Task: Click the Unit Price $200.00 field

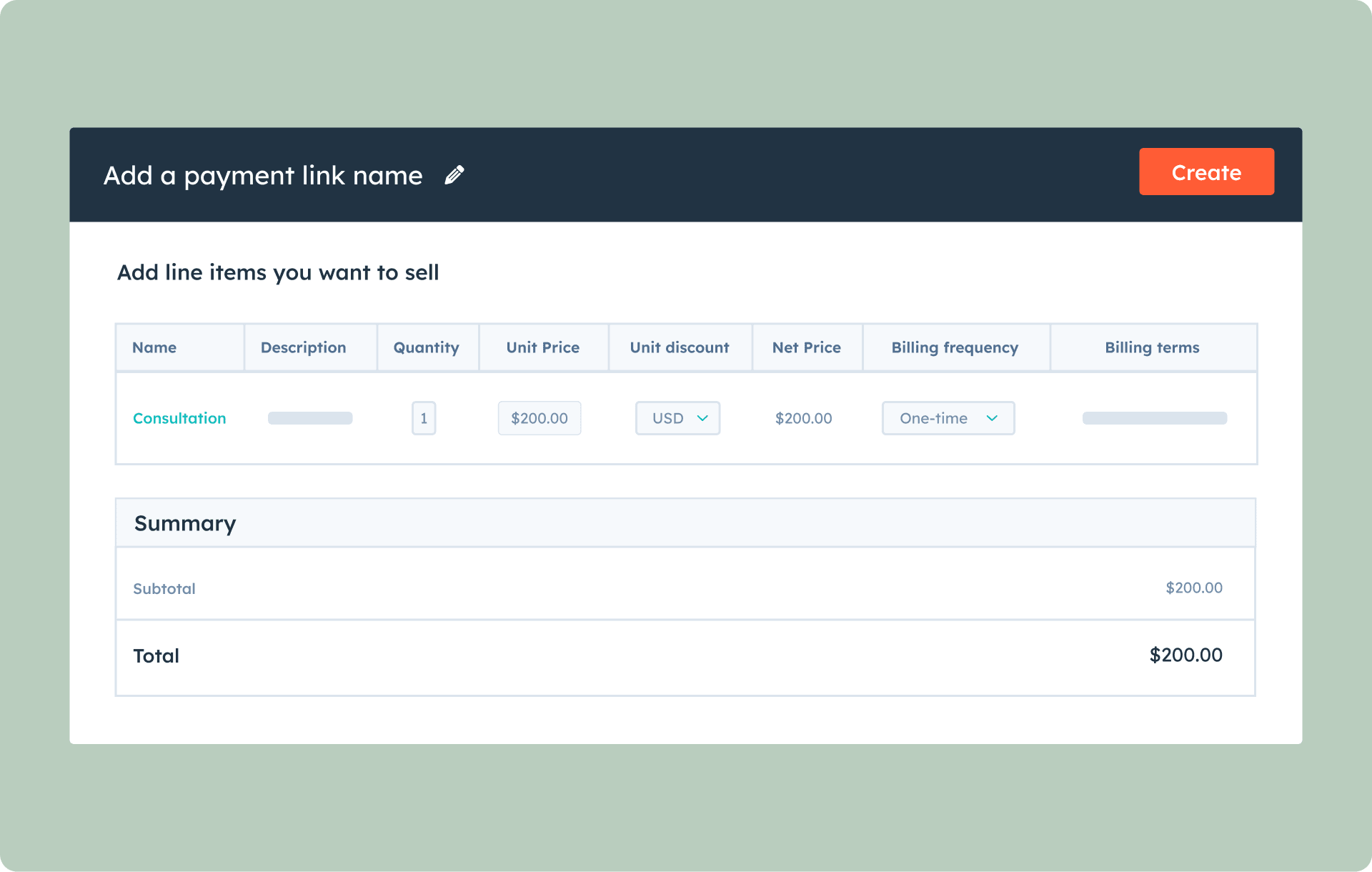Action: [539, 418]
